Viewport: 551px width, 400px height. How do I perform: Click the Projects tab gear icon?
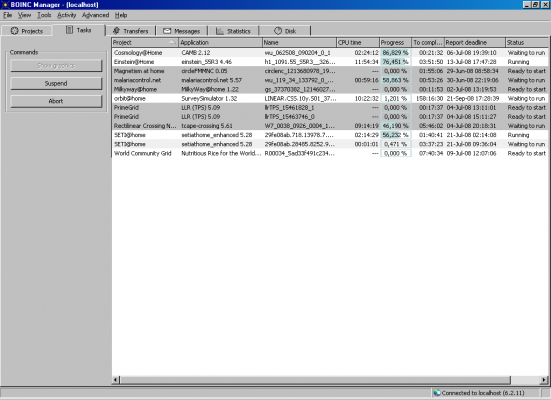[x=14, y=31]
